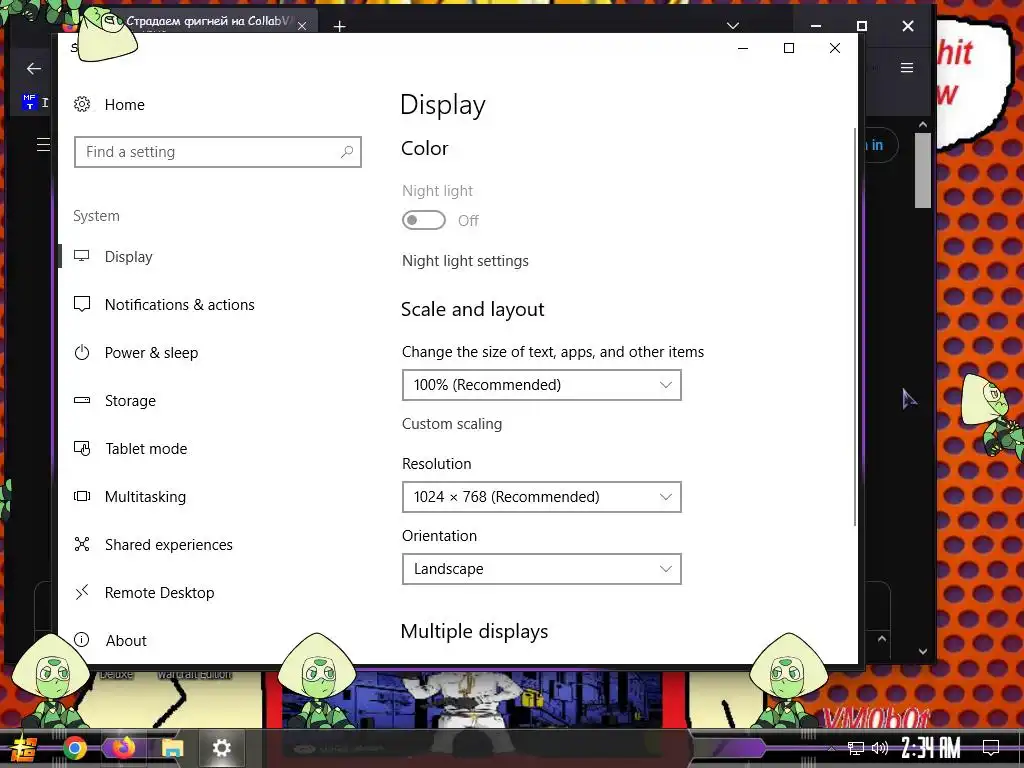Open the Action Center notification icon

pyautogui.click(x=991, y=748)
